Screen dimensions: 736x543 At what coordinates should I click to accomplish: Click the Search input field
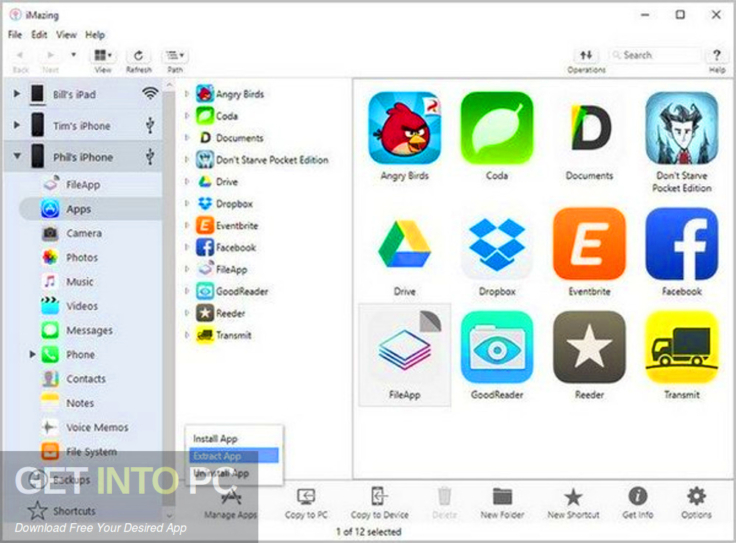coord(656,55)
